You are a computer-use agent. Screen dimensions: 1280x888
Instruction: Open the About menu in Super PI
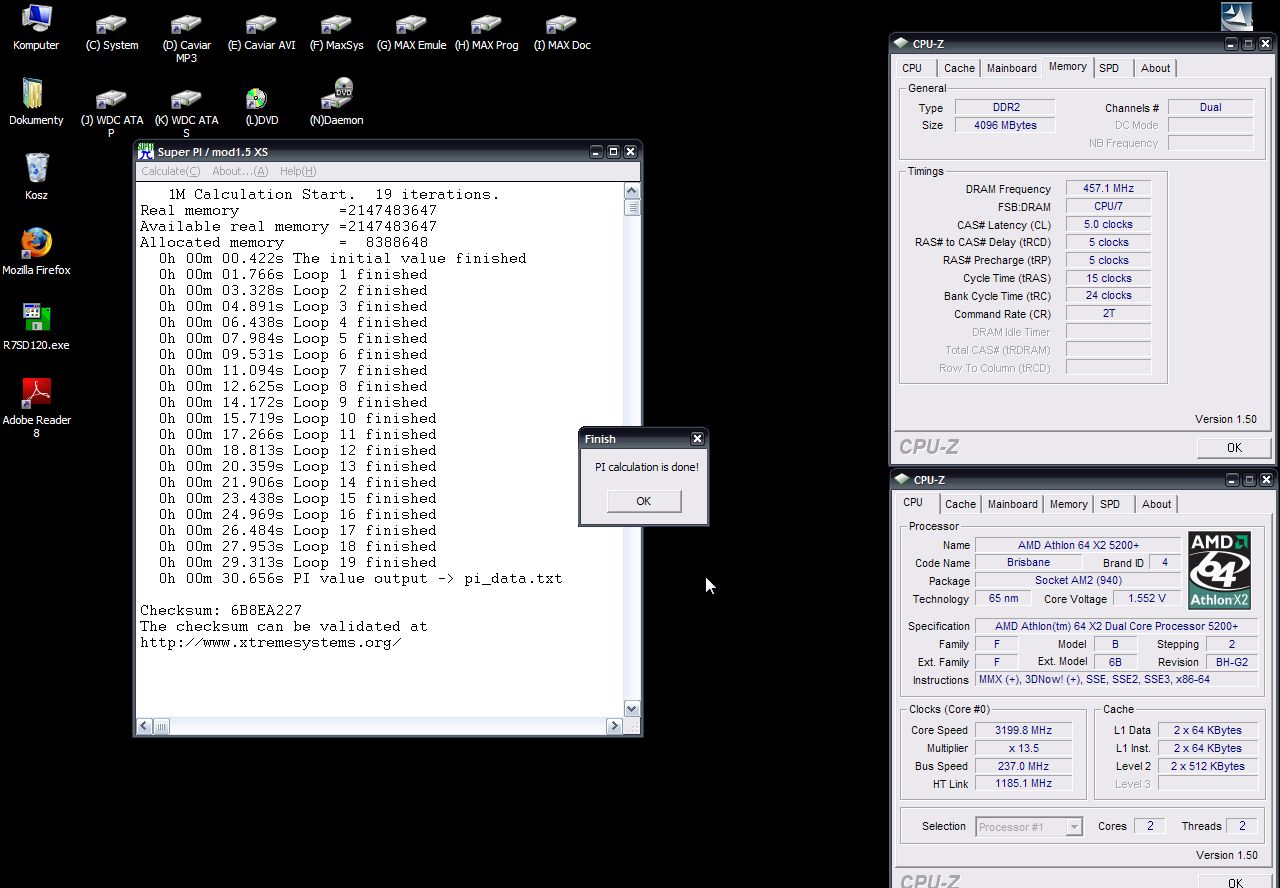tap(240, 171)
